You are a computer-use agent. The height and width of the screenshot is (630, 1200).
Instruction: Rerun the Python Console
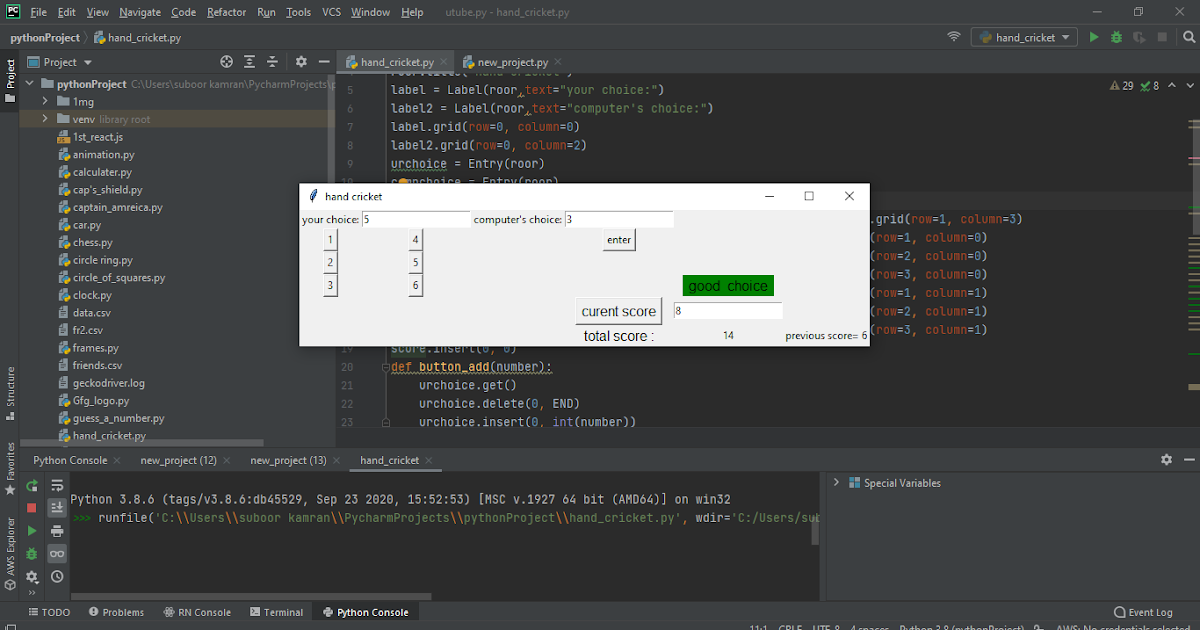click(x=31, y=484)
